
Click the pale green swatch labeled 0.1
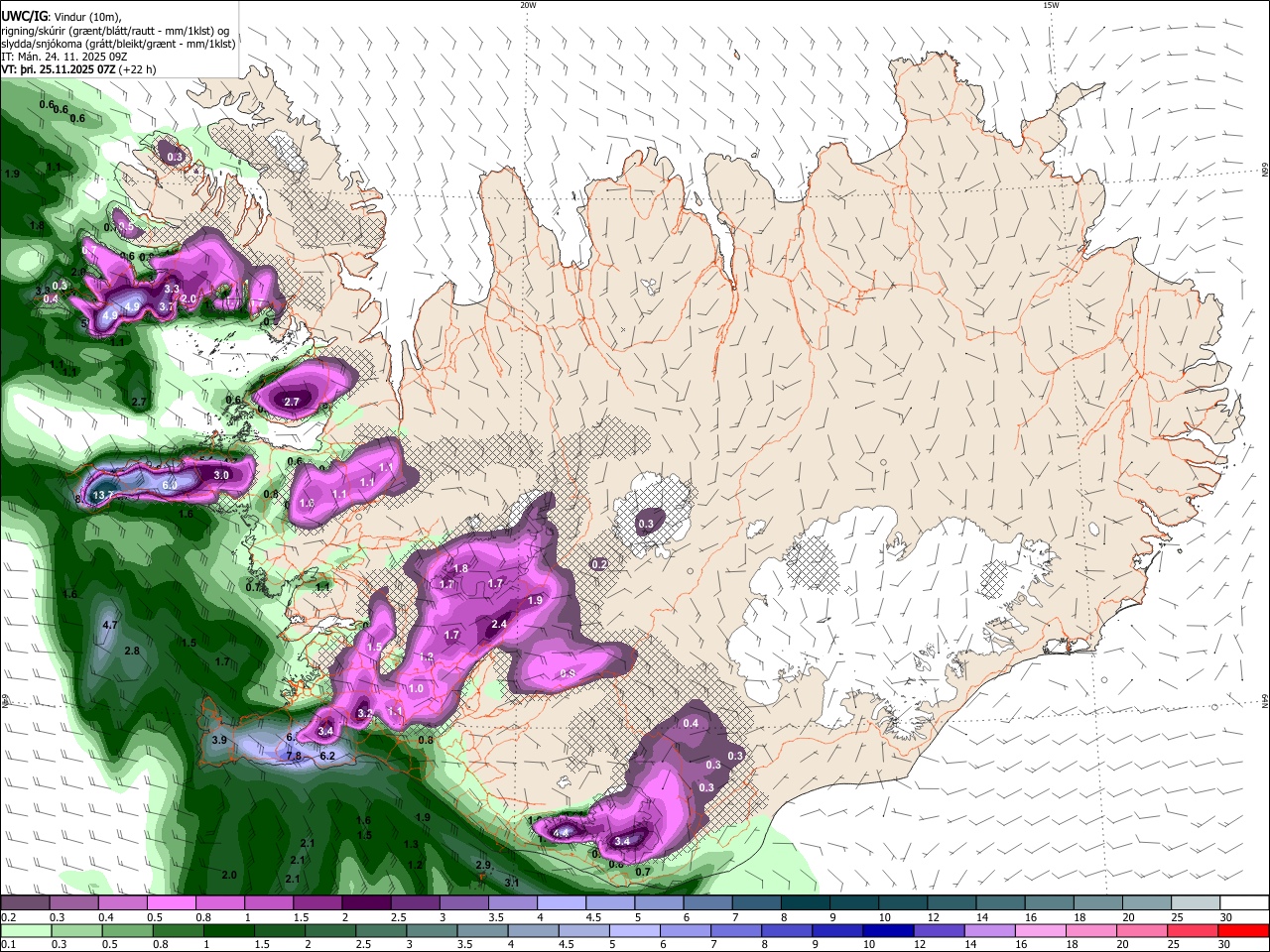coord(26,931)
